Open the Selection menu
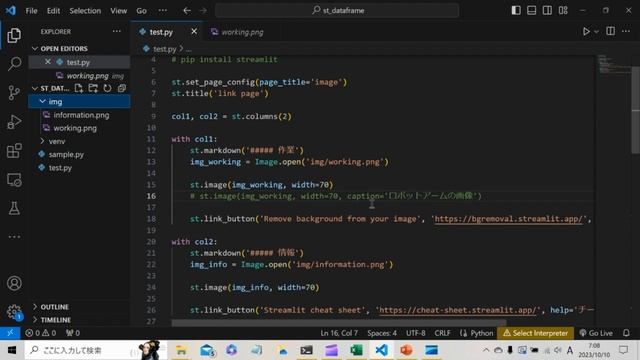This screenshot has height=360, width=640. [85, 11]
